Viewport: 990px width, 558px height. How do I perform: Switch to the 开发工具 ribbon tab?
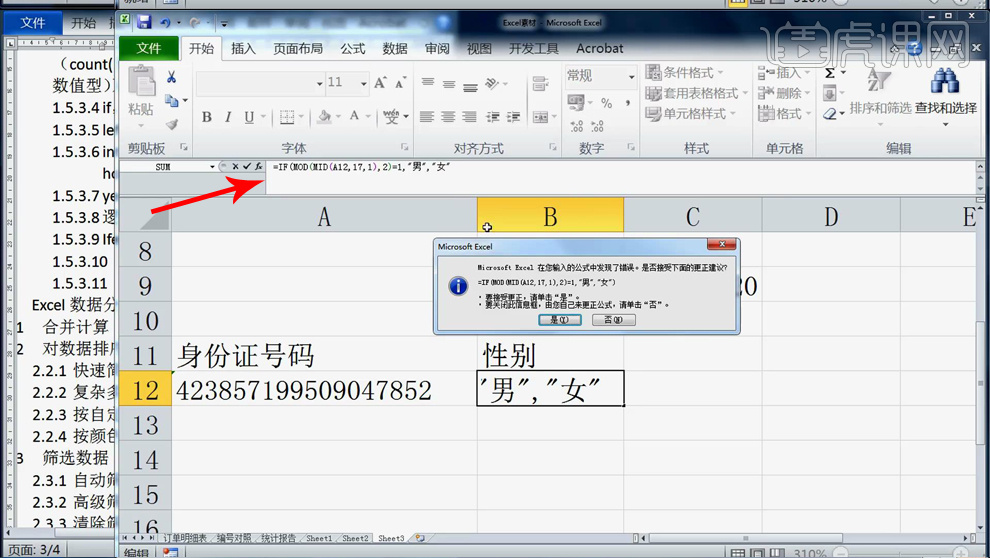point(534,48)
